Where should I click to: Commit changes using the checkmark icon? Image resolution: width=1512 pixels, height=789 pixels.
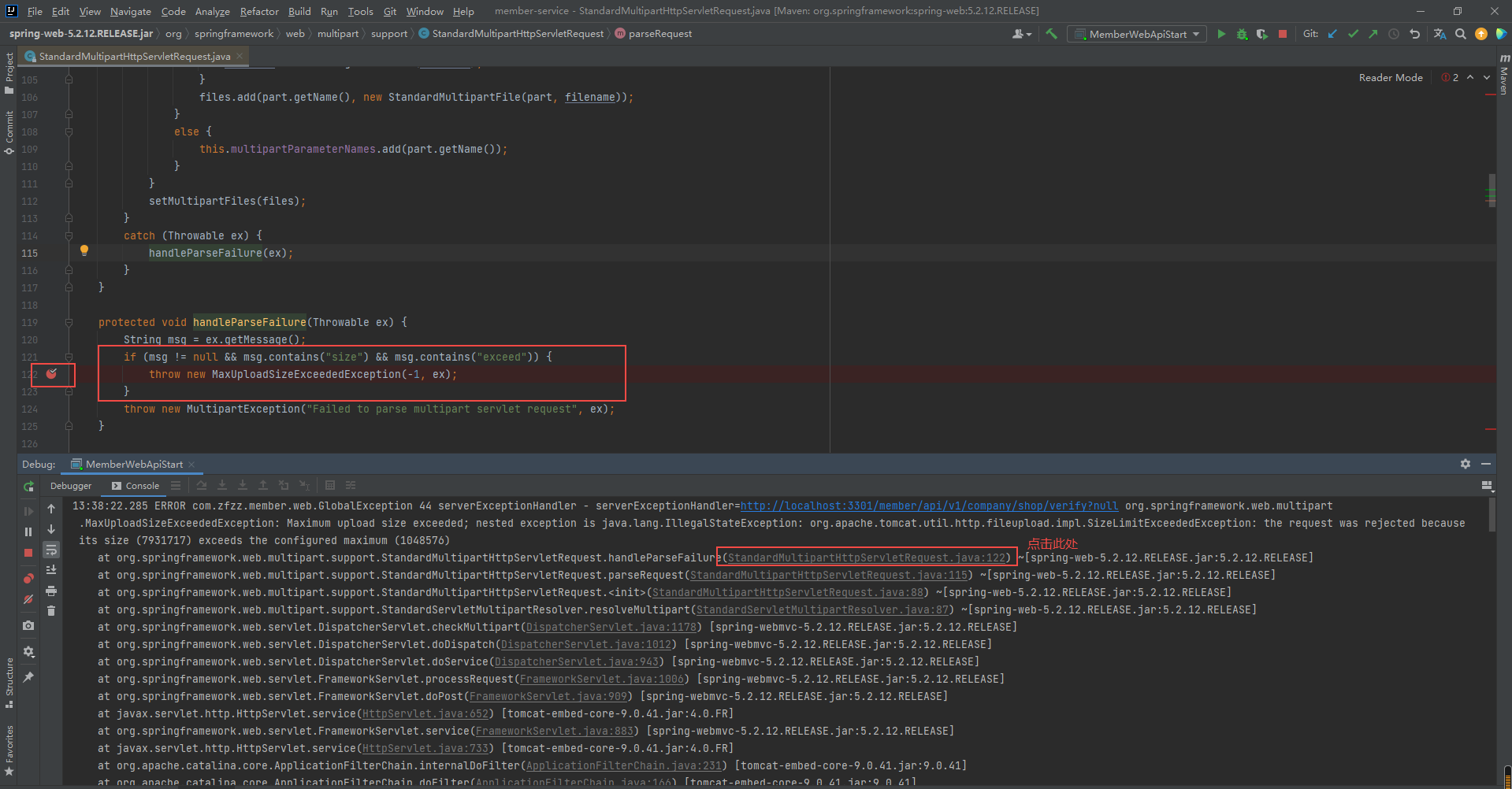point(1353,34)
